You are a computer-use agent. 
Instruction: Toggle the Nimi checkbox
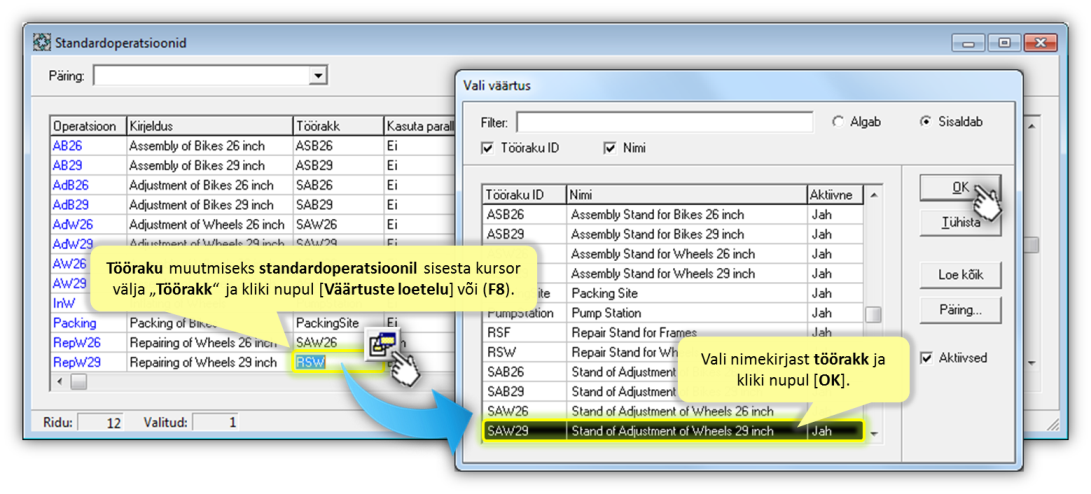point(610,148)
